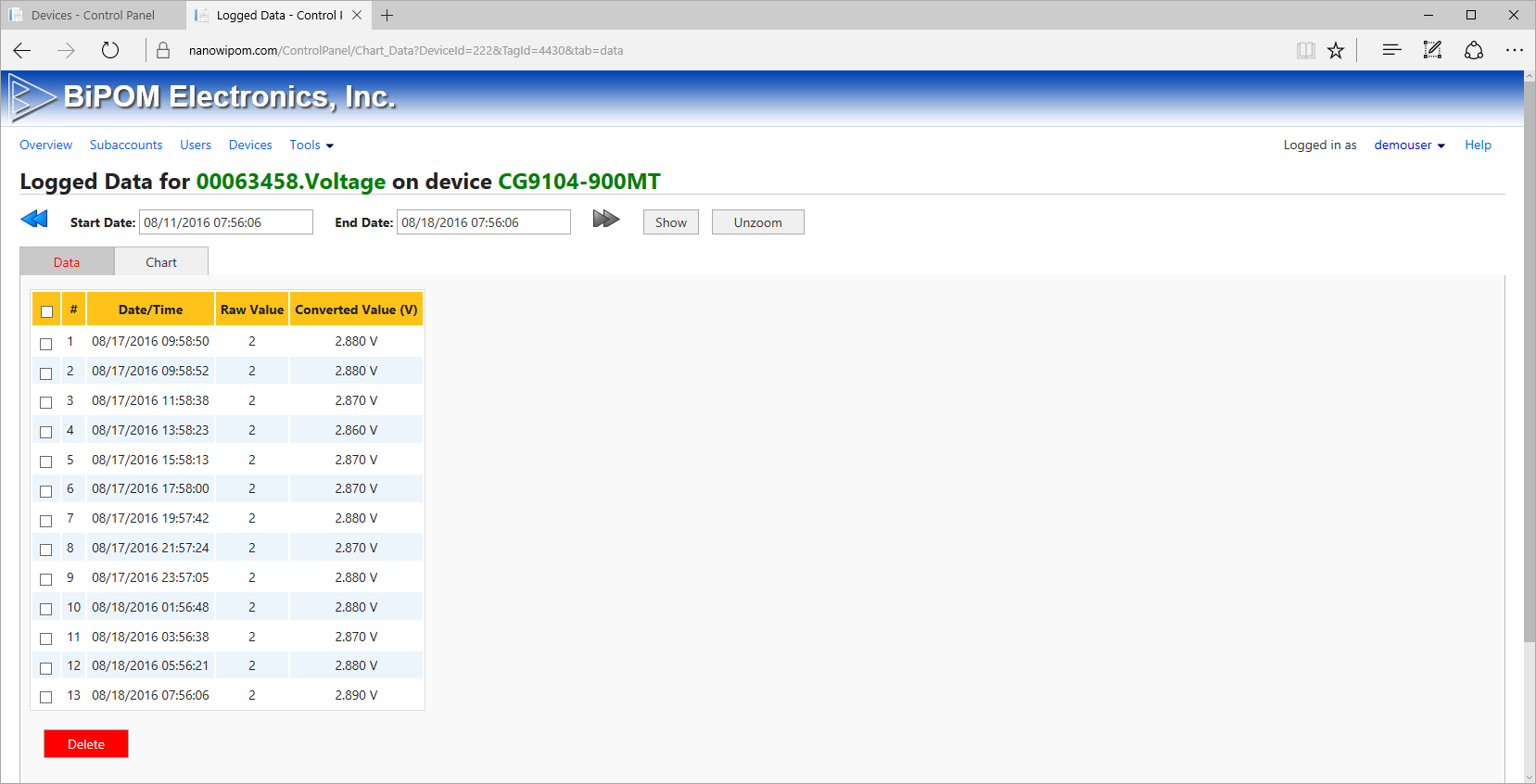Image resolution: width=1536 pixels, height=784 pixels.
Task: Check row 10 checkbox 01:56:48
Action: [46, 609]
